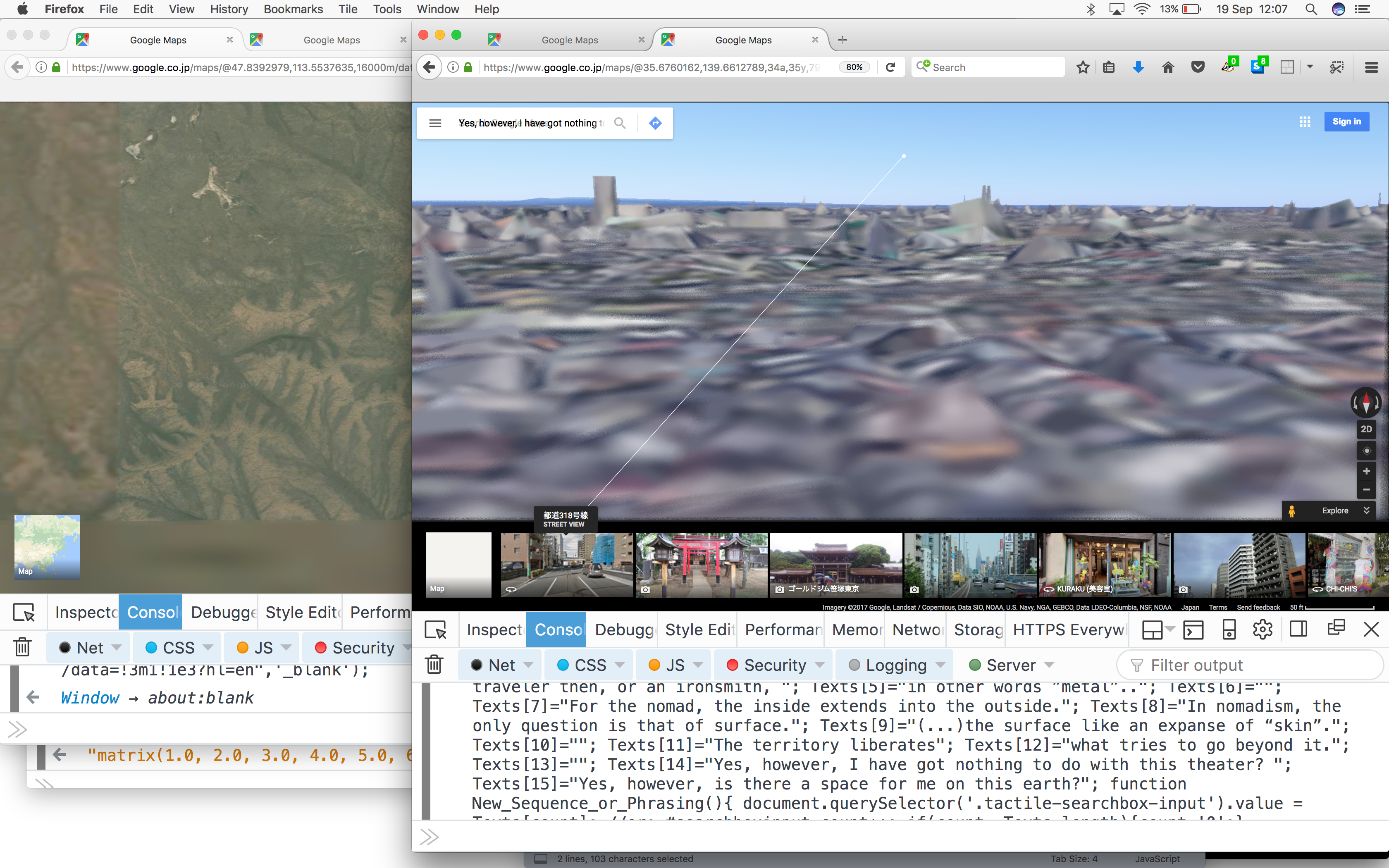Viewport: 1389px width, 868px height.
Task: Collapse the Explore panel chevron
Action: point(1367,510)
